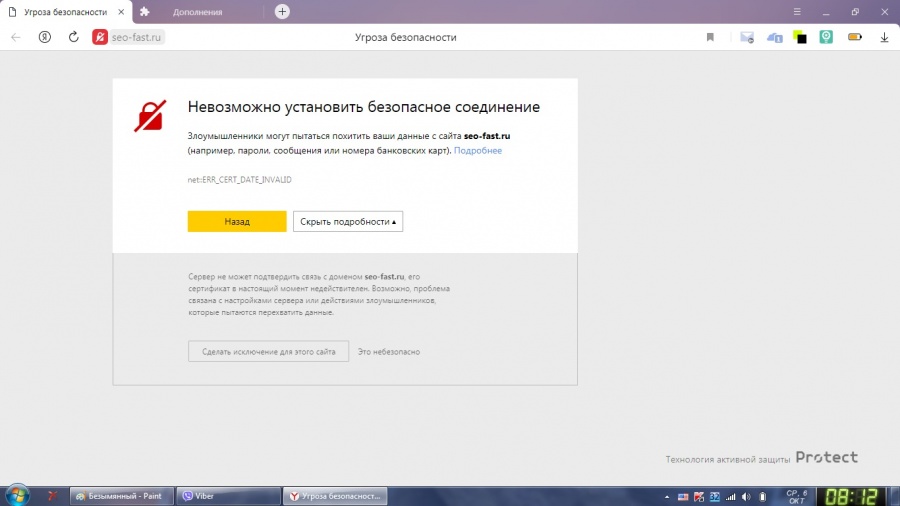Click the battery saver icon in toolbar
The height and width of the screenshot is (506, 900).
pyautogui.click(x=855, y=37)
